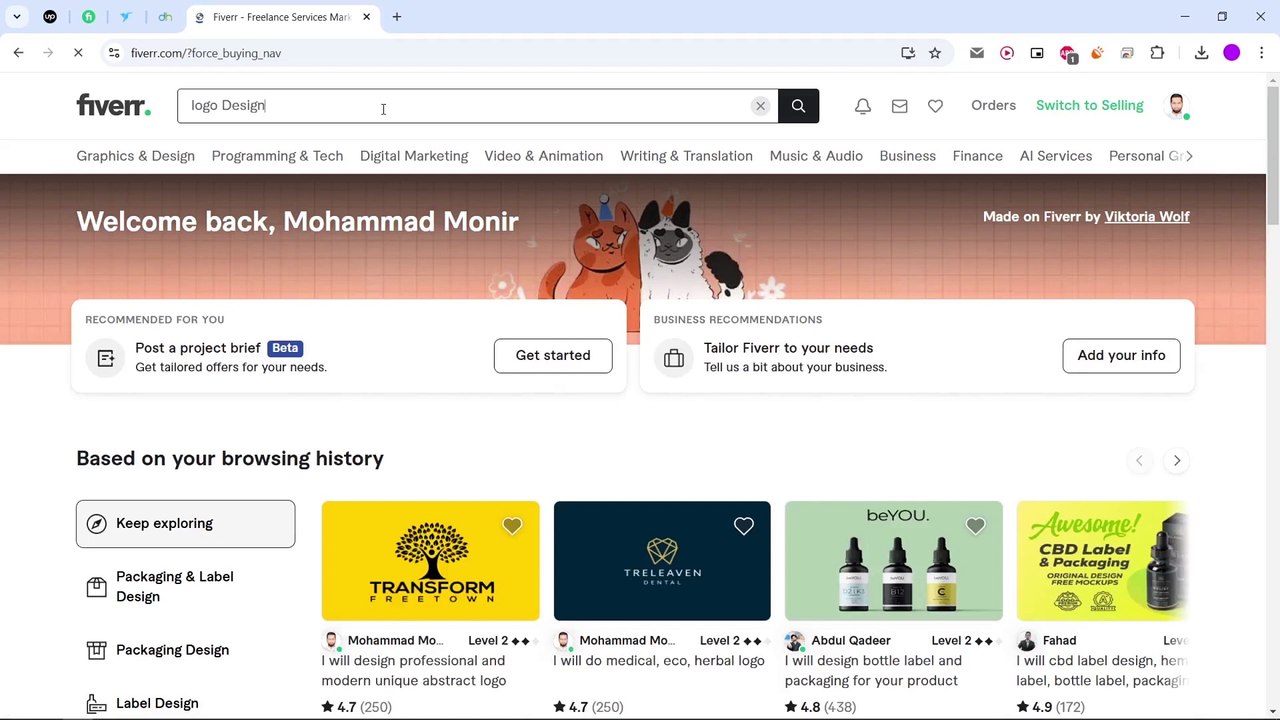
Task: Open Chrome three-dot menu
Action: [x=1261, y=53]
